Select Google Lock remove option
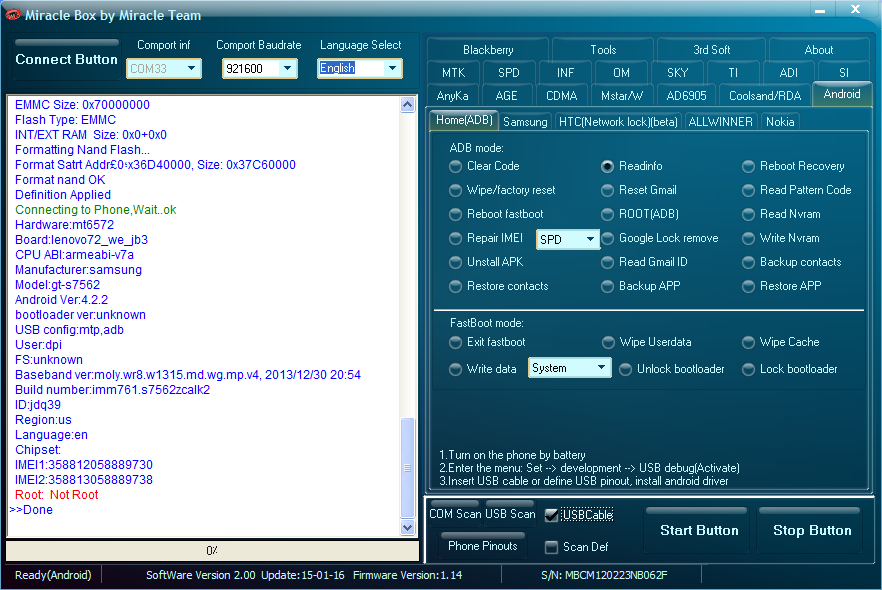Screen dimensions: 882x590 click(607, 238)
